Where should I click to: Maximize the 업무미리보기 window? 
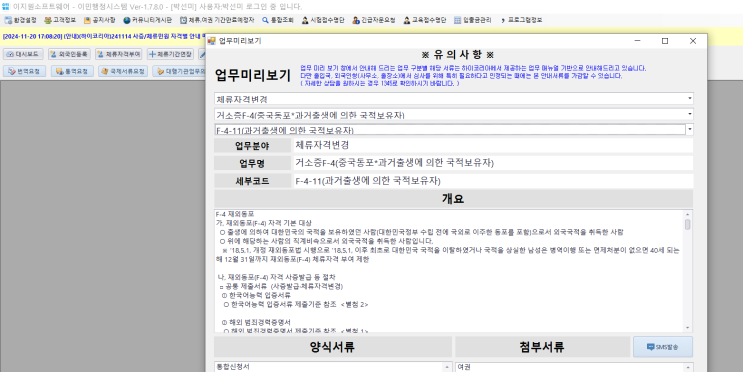click(x=665, y=41)
